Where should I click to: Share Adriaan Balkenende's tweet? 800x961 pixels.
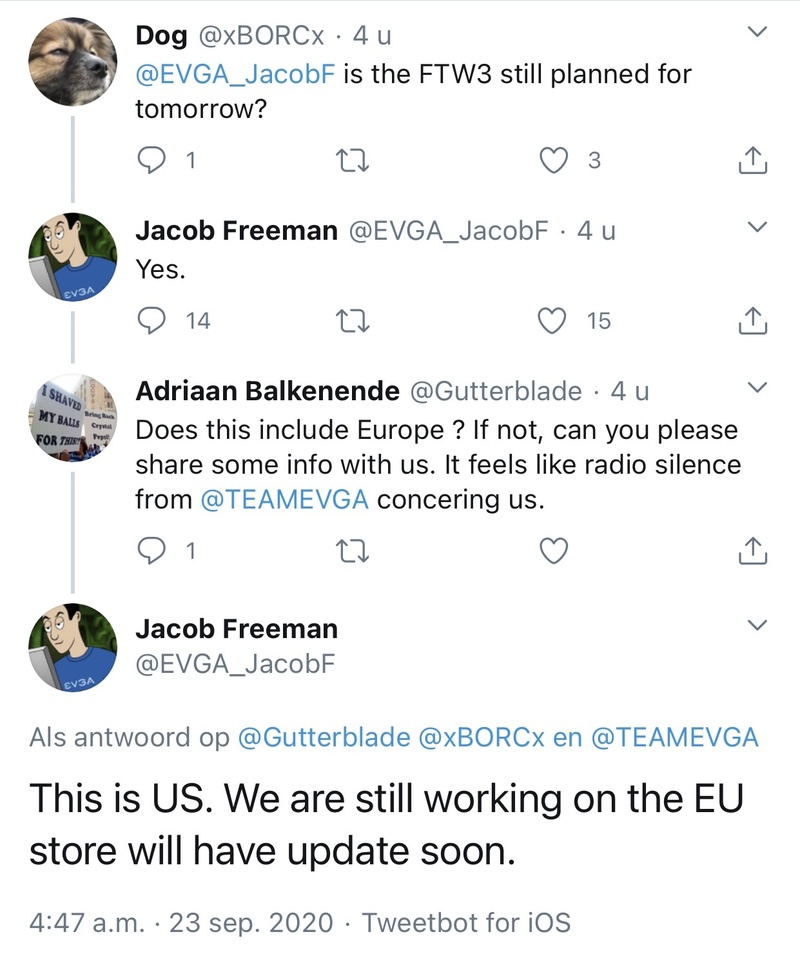[x=751, y=550]
